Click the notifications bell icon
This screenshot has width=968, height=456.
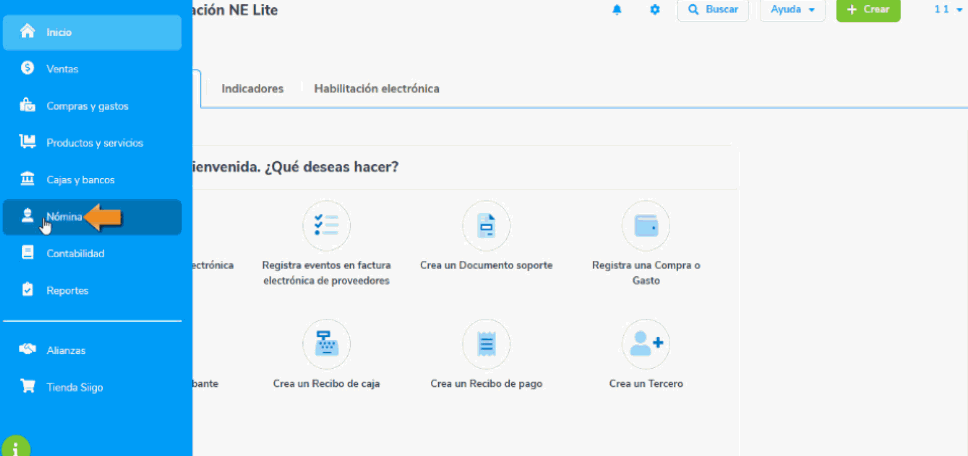617,10
